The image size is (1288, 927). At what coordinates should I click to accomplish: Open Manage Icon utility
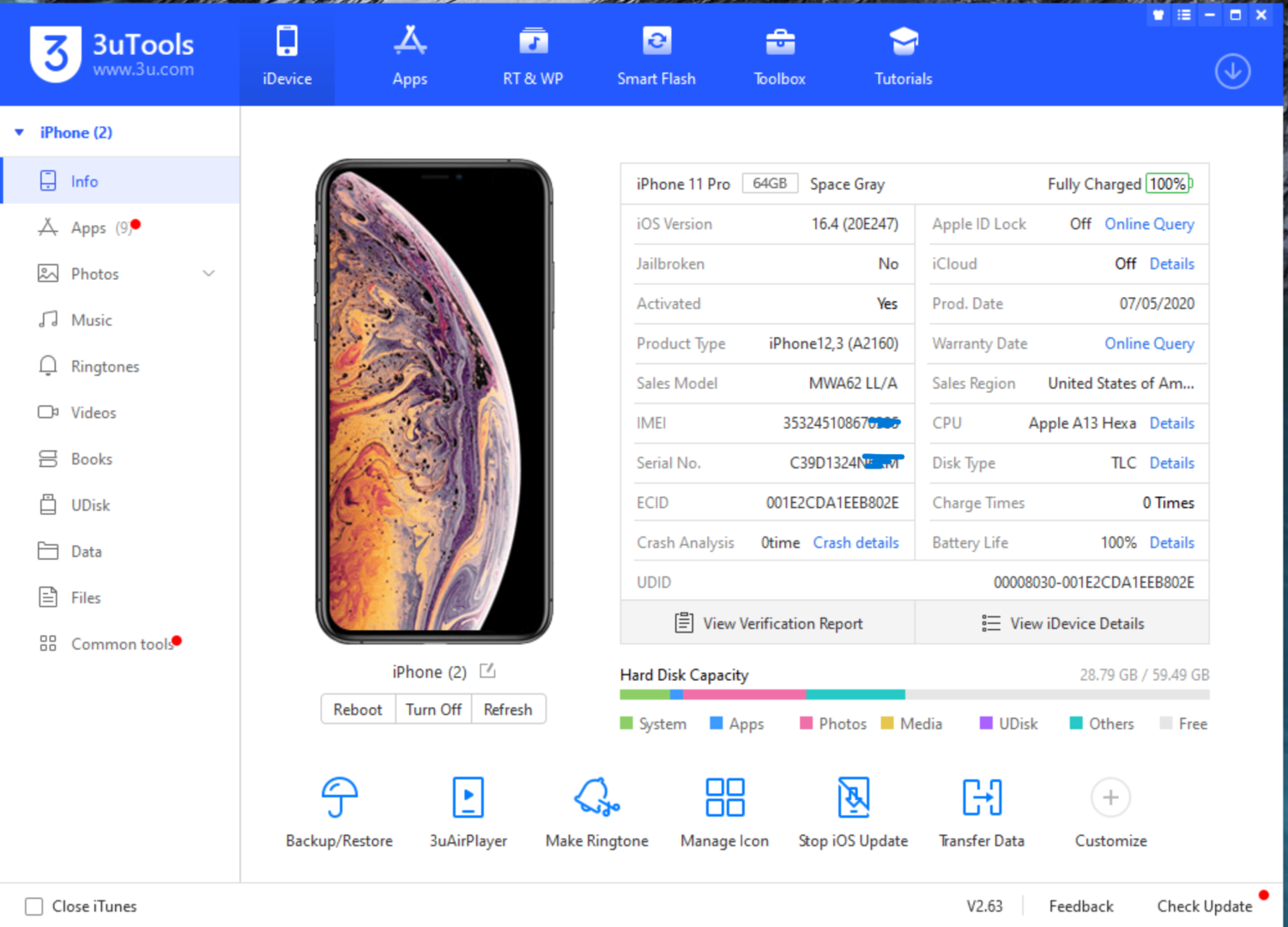pyautogui.click(x=724, y=810)
